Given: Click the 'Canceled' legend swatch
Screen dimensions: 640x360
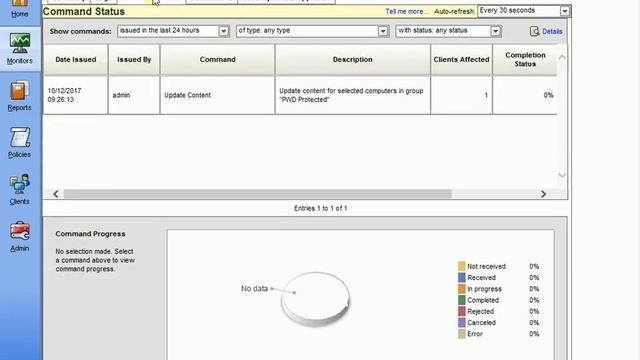Looking at the screenshot, I should click(x=462, y=322).
